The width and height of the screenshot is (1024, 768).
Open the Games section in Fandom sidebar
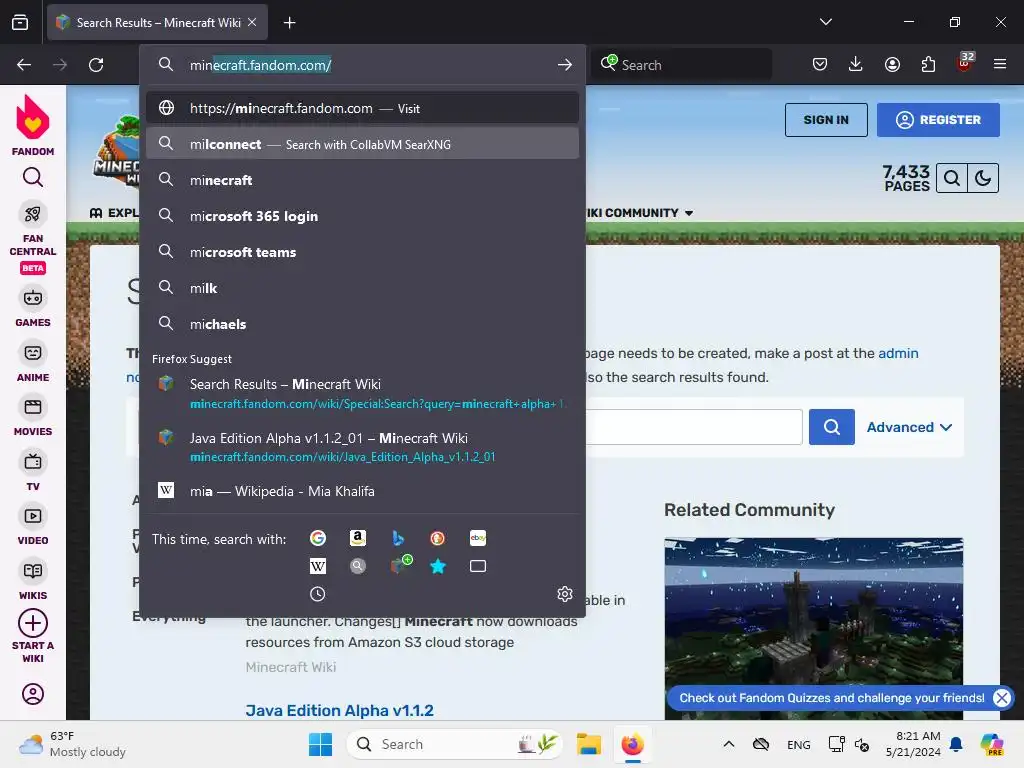pyautogui.click(x=33, y=306)
